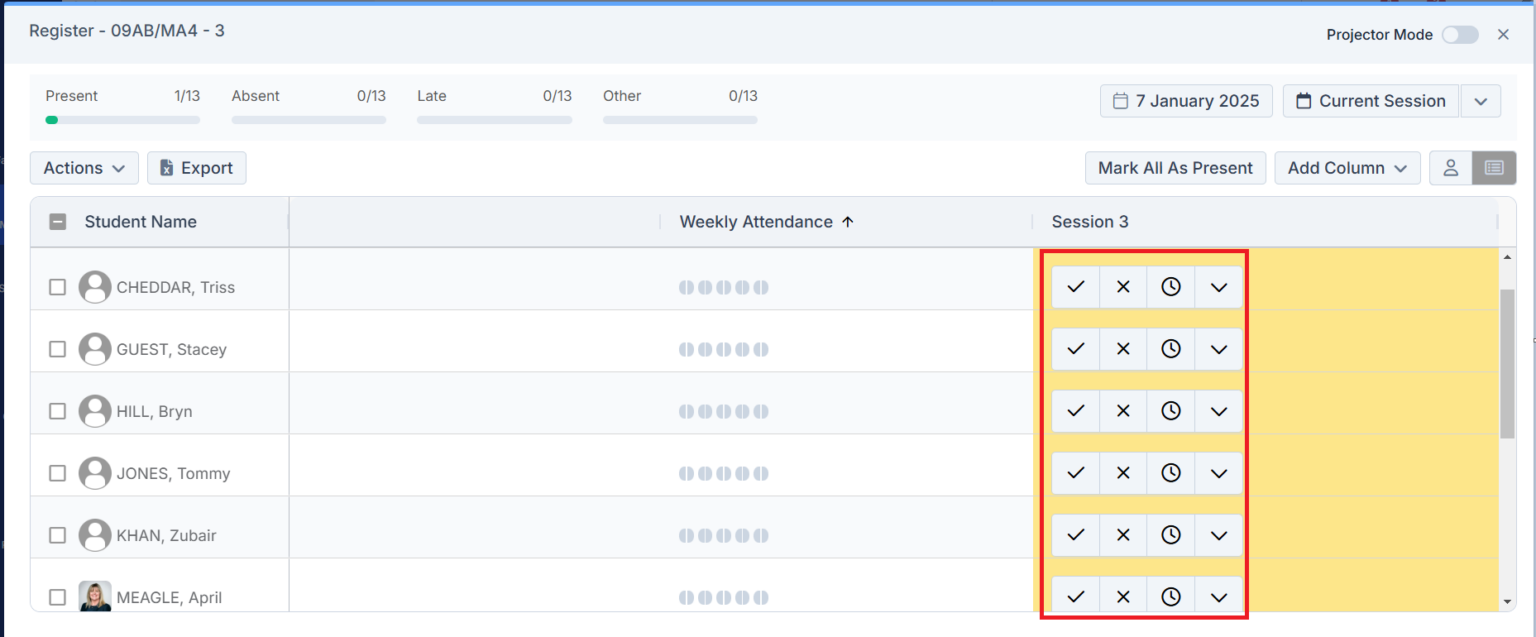Screen dimensions: 1536x637
Task: Click Mark All As Present
Action: coord(1175,167)
